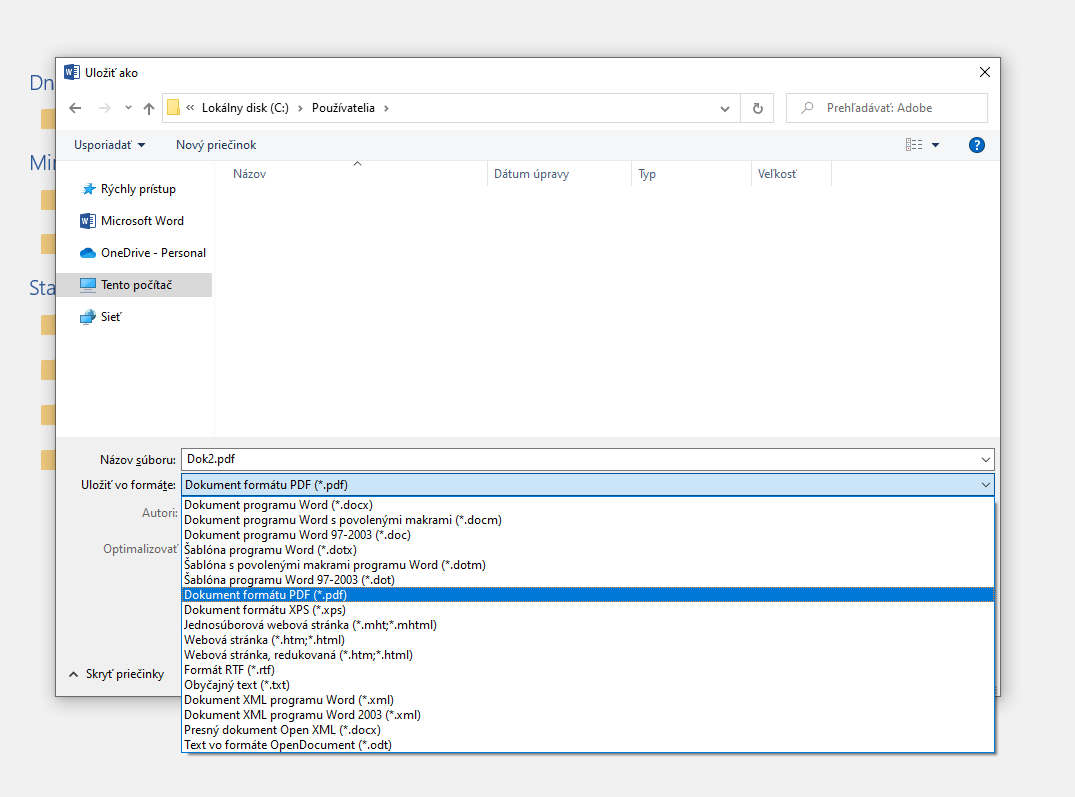This screenshot has width=1075, height=797.
Task: Go up one folder level
Action: (149, 108)
